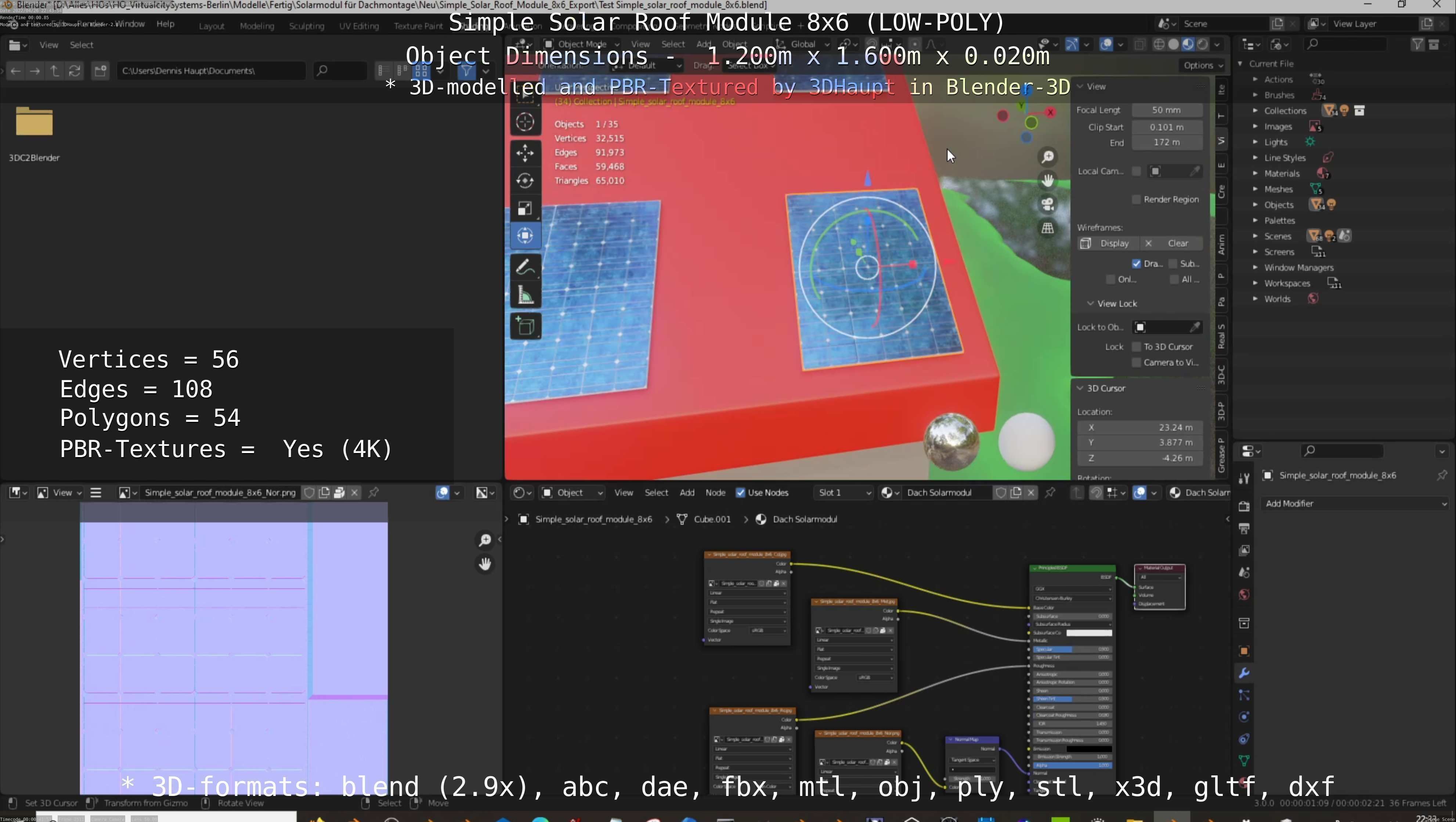Adjust the Clip Start 0.101 m field
Viewport: 1456px width, 822px height.
(x=1166, y=127)
